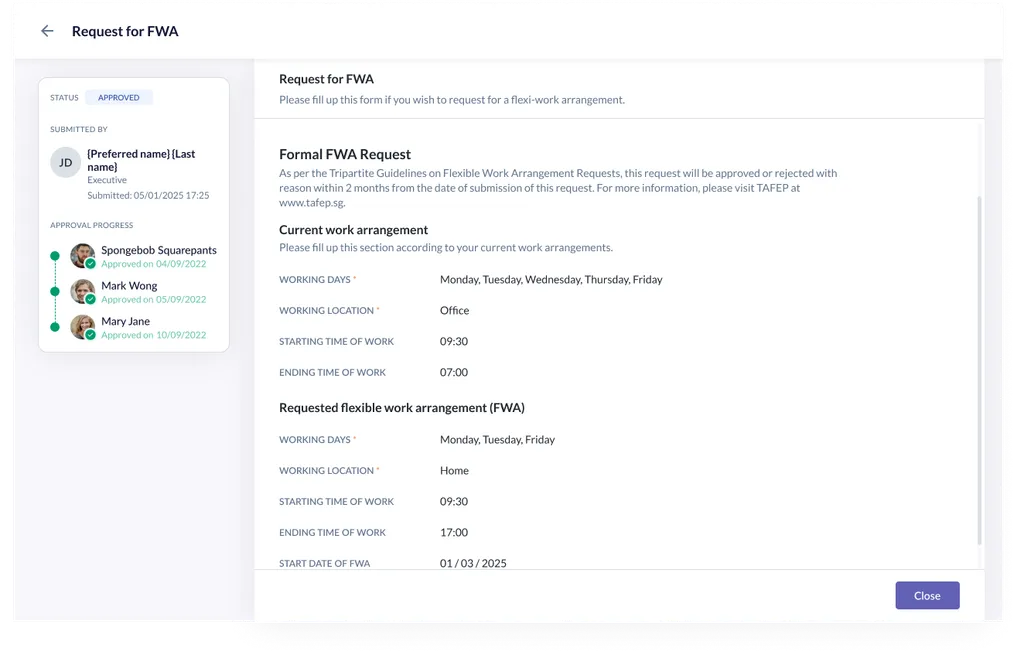The height and width of the screenshot is (661, 1024).
Task: Click Mary Jane's avatar photo
Action: click(82, 327)
